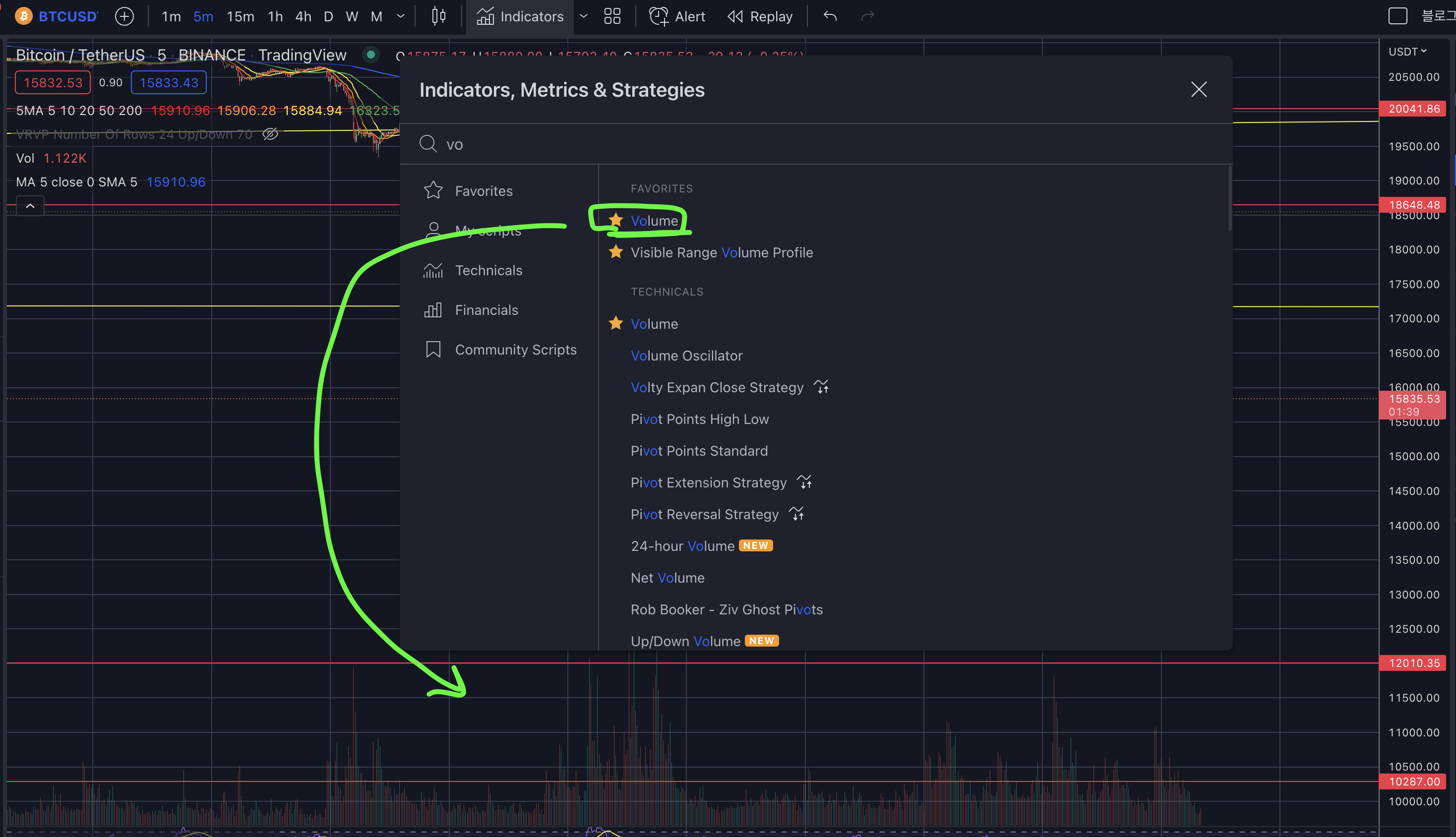Select the Technicals category tab
The height and width of the screenshot is (837, 1456).
[x=488, y=270]
